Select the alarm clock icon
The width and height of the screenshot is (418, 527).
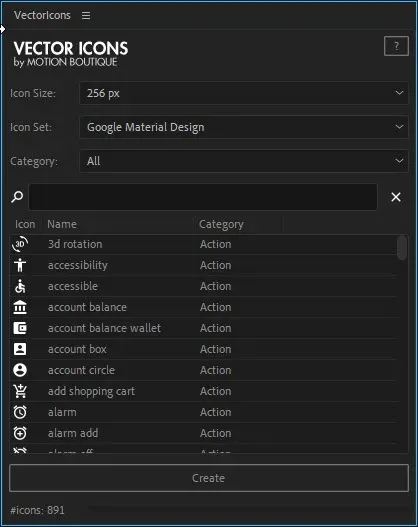(x=20, y=412)
